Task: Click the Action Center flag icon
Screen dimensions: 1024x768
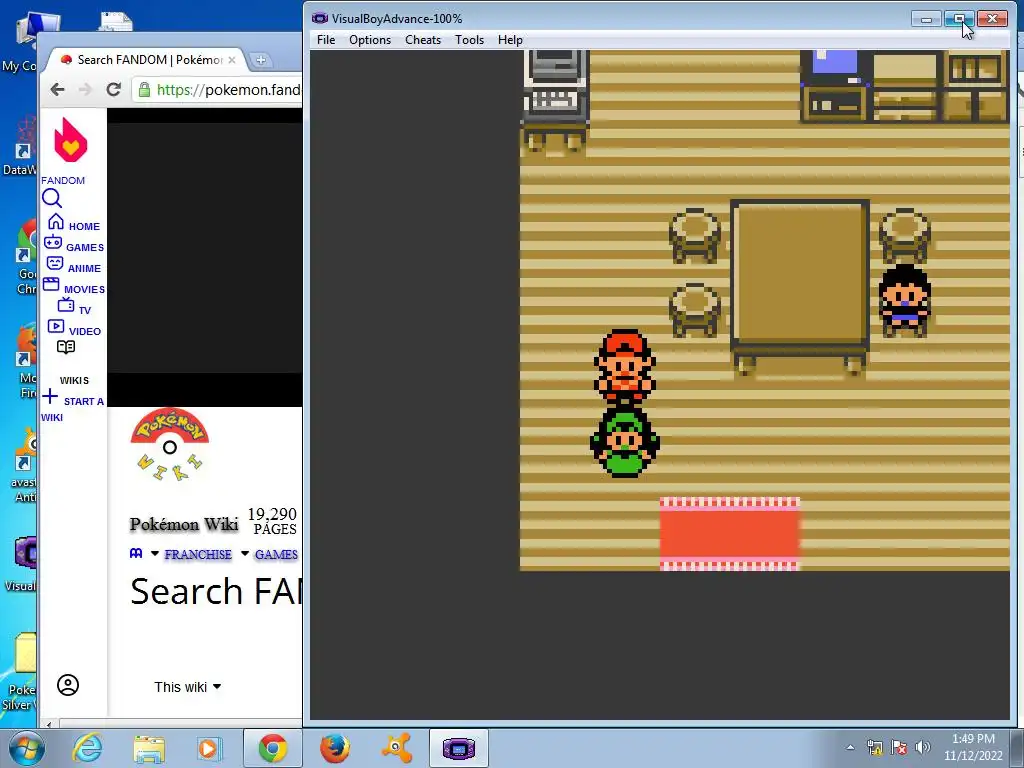Action: (x=899, y=748)
